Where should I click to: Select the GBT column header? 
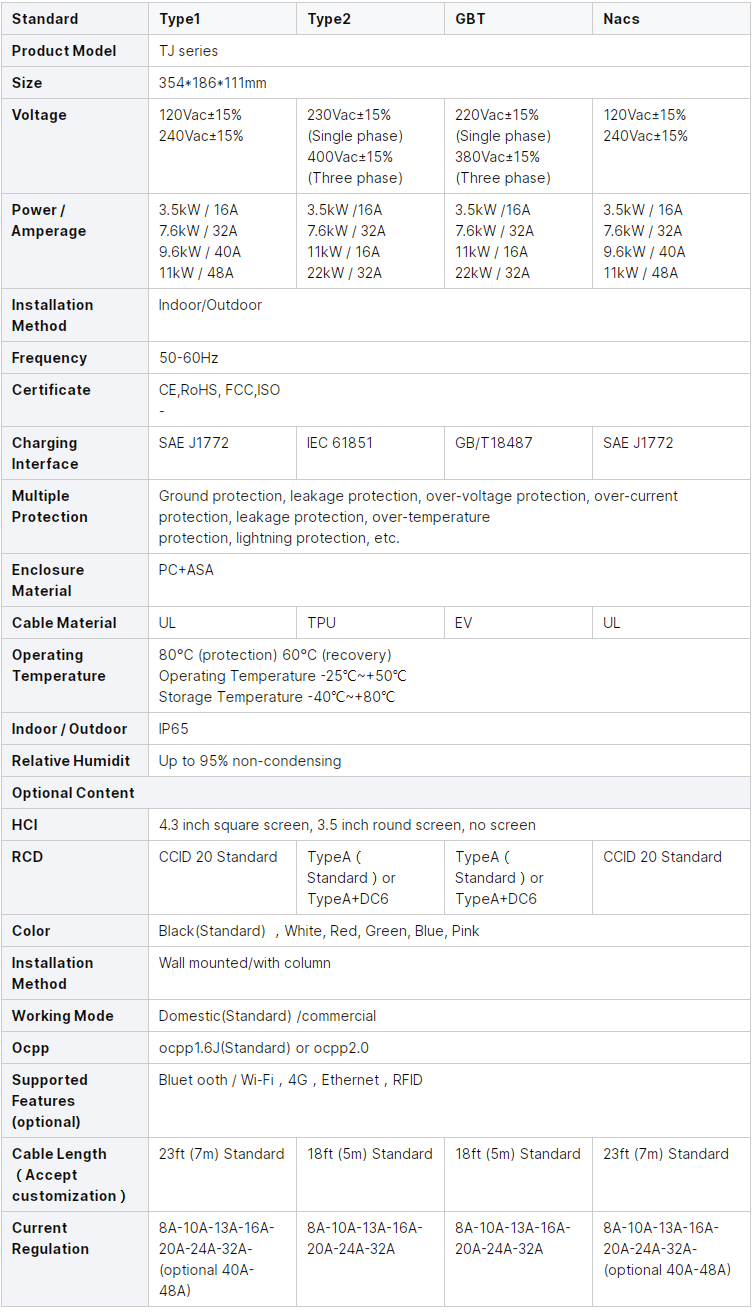pyautogui.click(x=470, y=19)
